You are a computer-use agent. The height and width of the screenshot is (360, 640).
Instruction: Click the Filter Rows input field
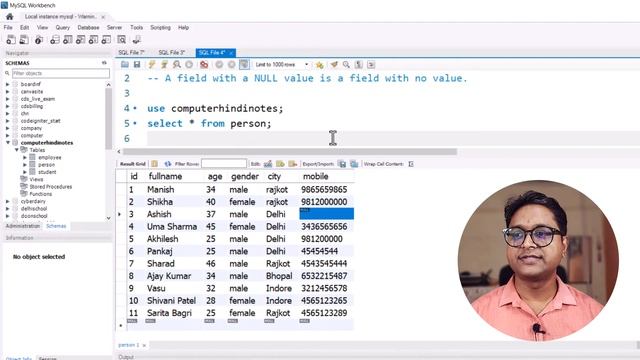click(x=224, y=164)
